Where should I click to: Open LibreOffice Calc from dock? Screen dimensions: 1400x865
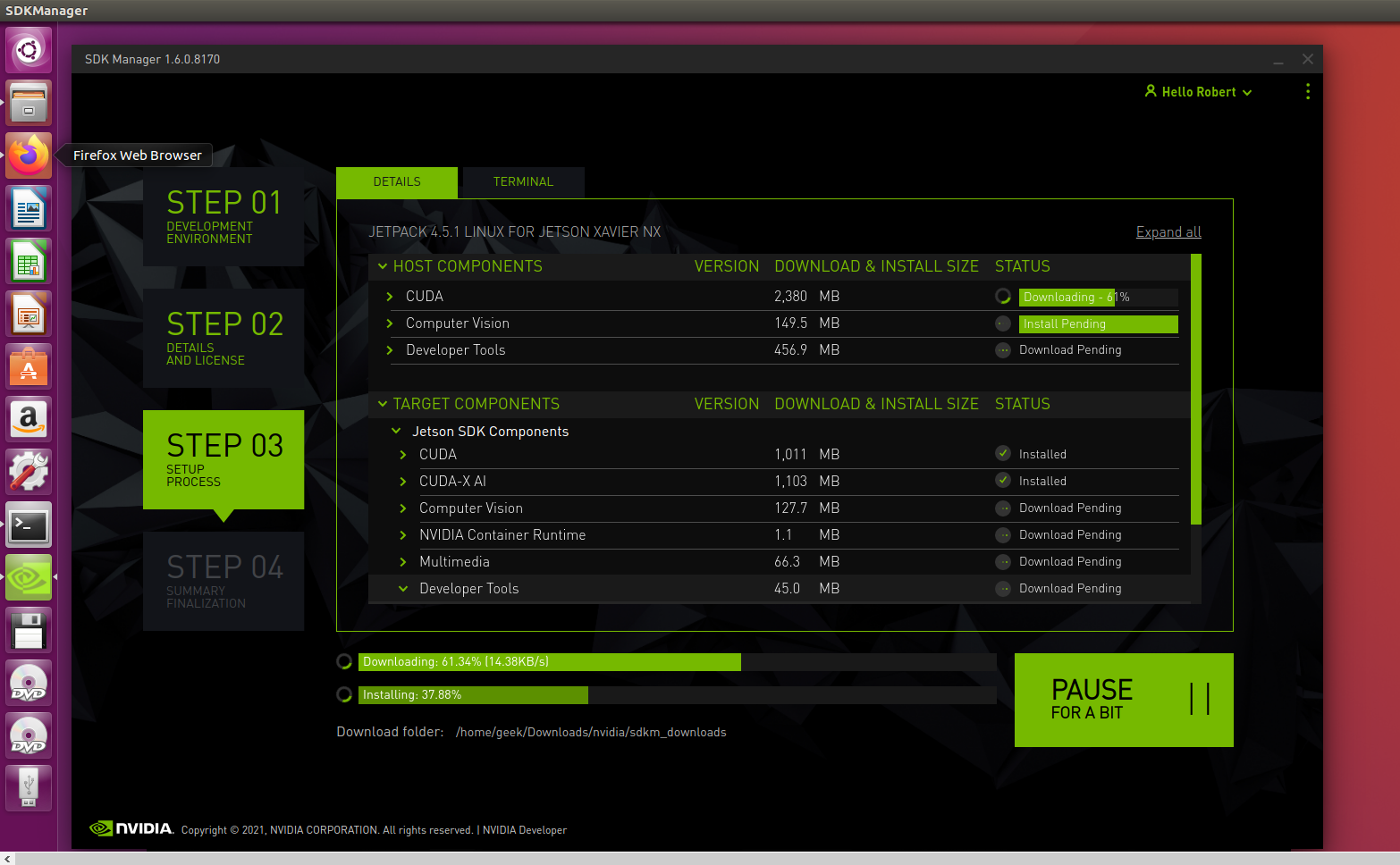(29, 261)
